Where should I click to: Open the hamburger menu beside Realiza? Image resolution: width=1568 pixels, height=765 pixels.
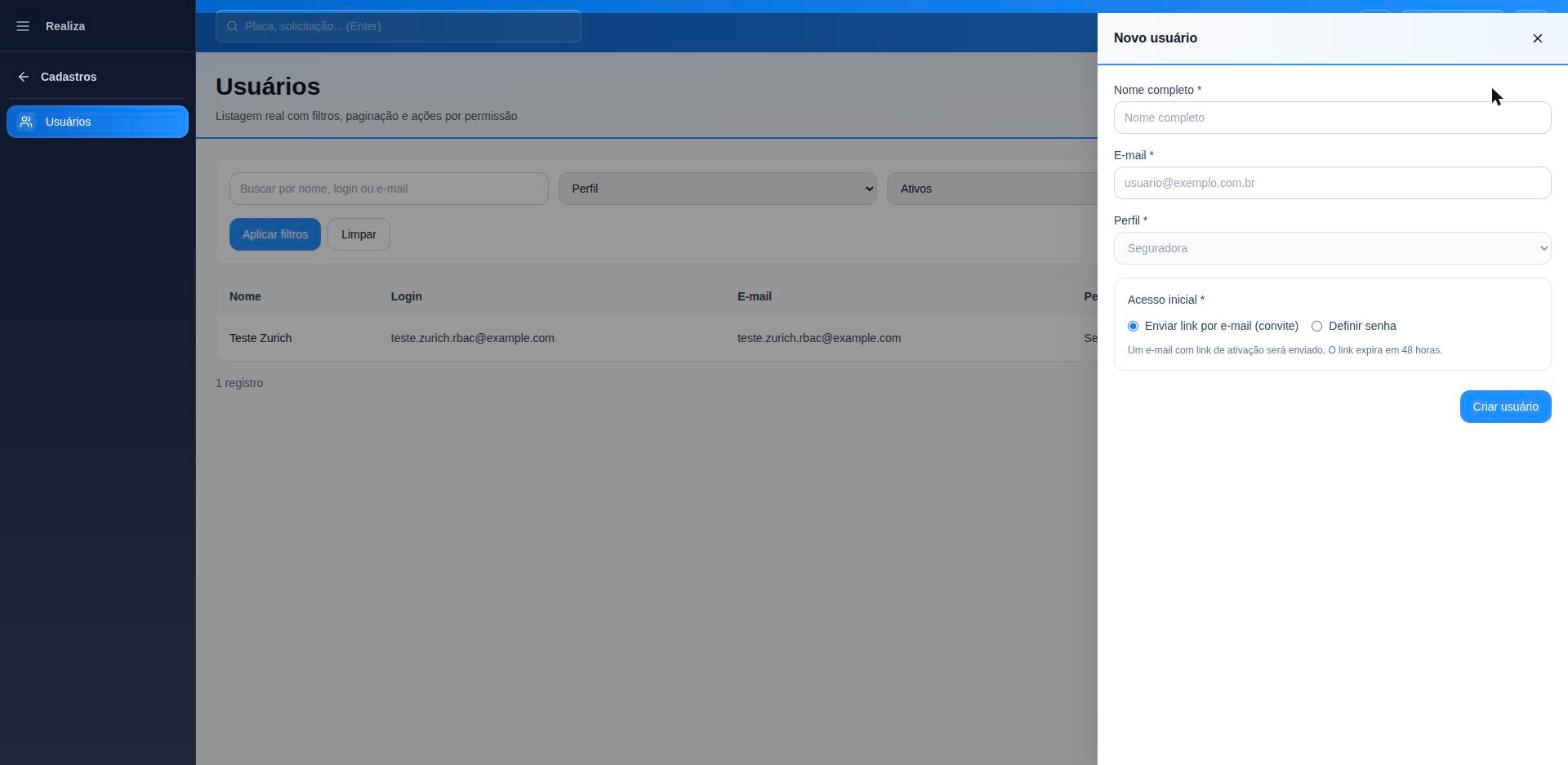pos(23,26)
